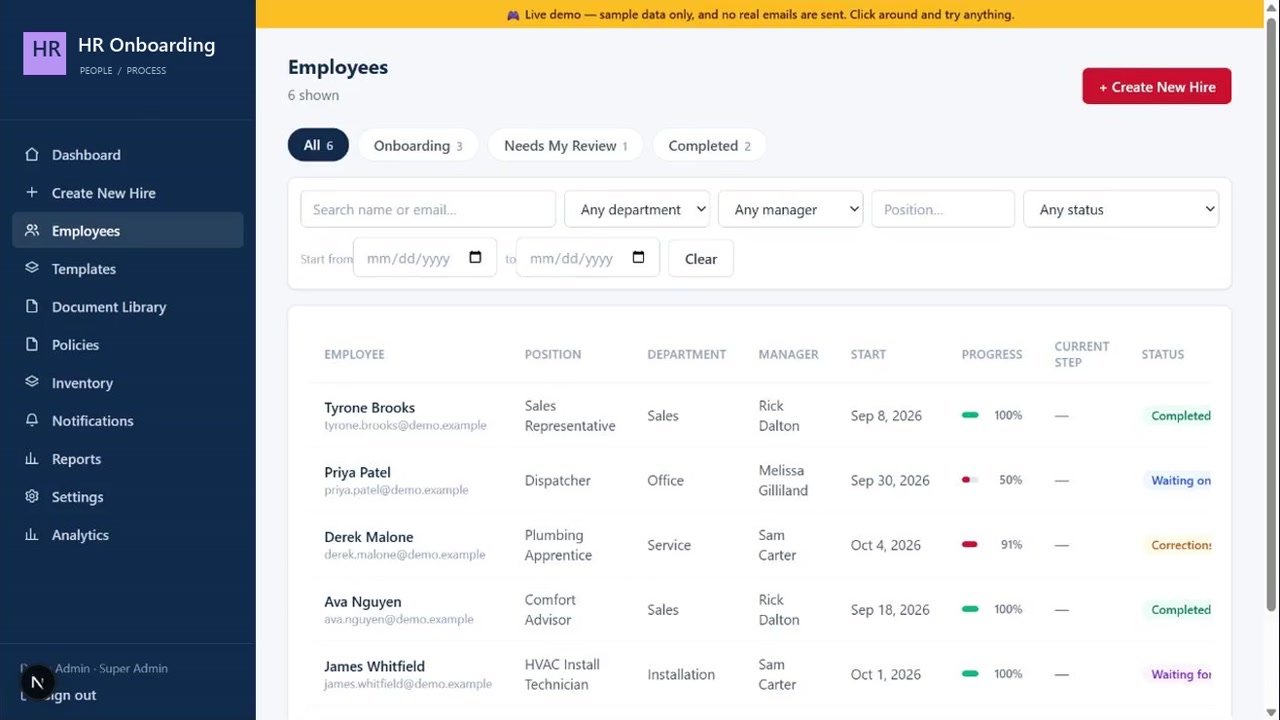The height and width of the screenshot is (720, 1280).
Task: Click the Templates layers icon
Action: [32, 269]
